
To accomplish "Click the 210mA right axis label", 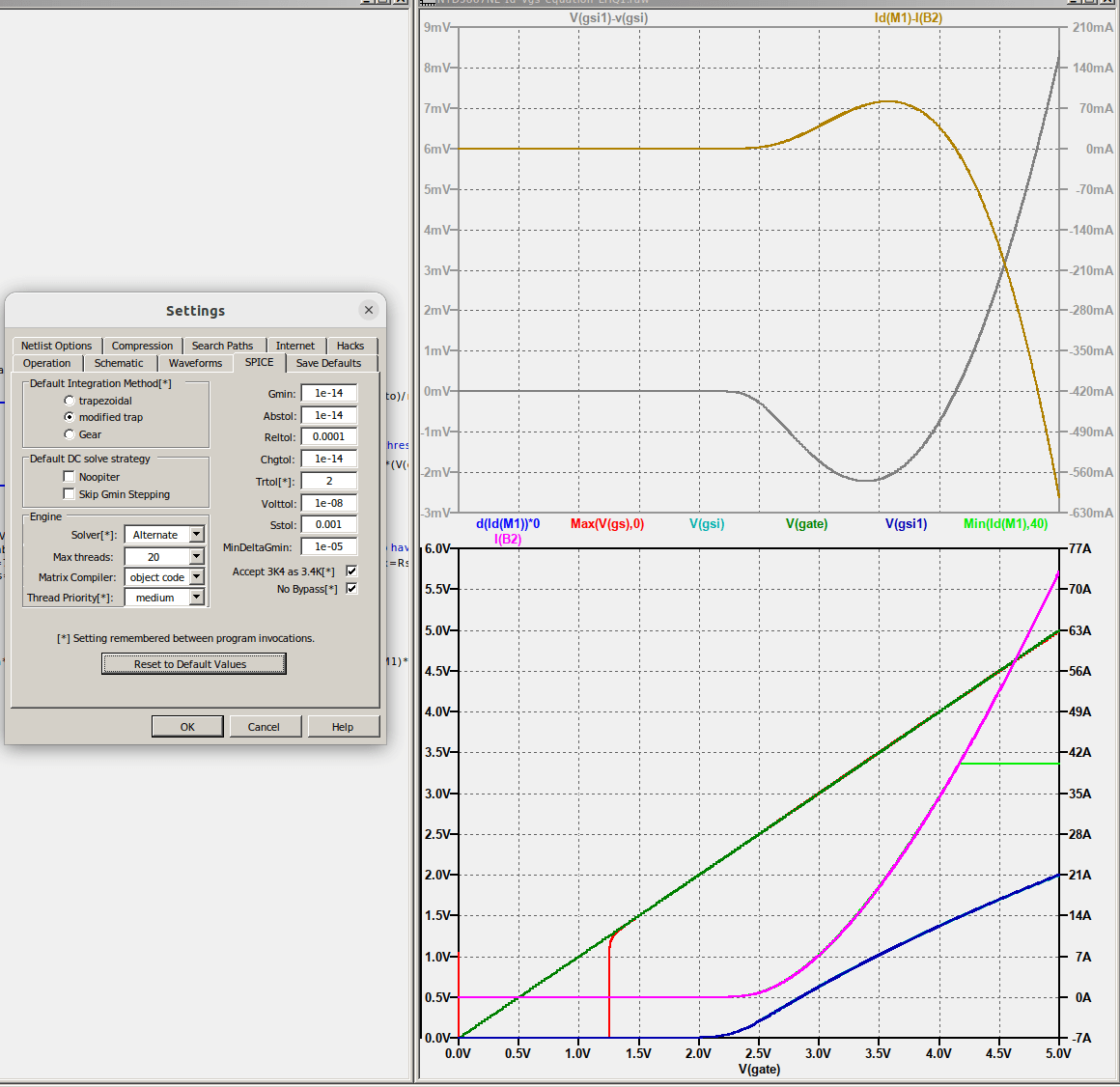I will point(1092,28).
